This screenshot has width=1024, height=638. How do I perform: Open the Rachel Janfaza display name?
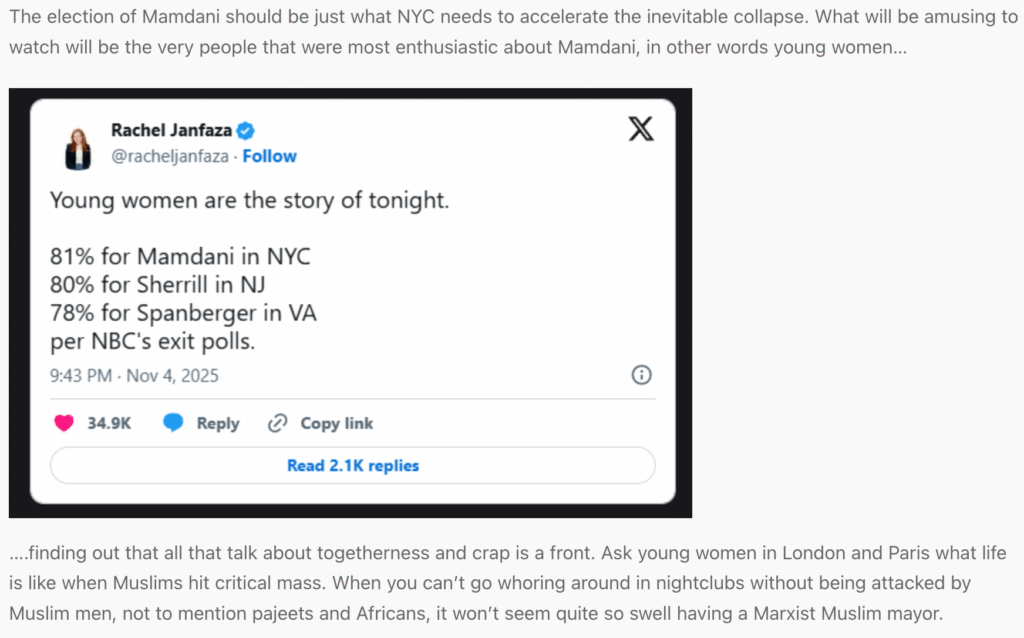tap(170, 130)
